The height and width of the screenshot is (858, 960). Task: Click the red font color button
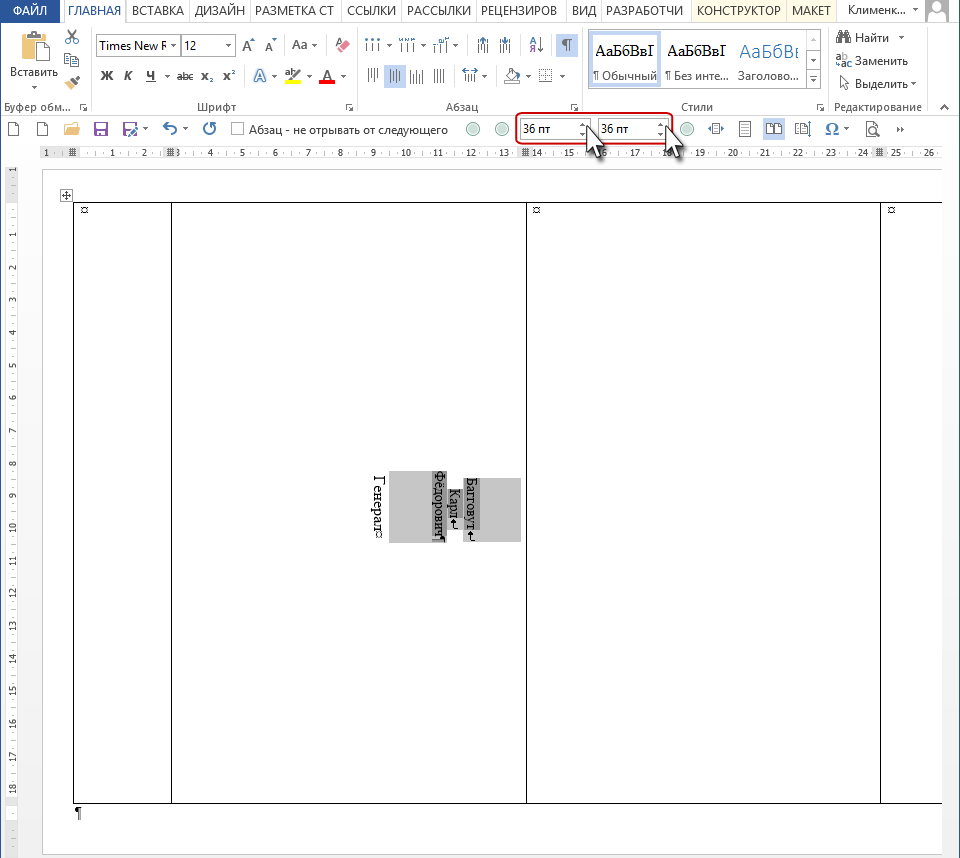[327, 77]
